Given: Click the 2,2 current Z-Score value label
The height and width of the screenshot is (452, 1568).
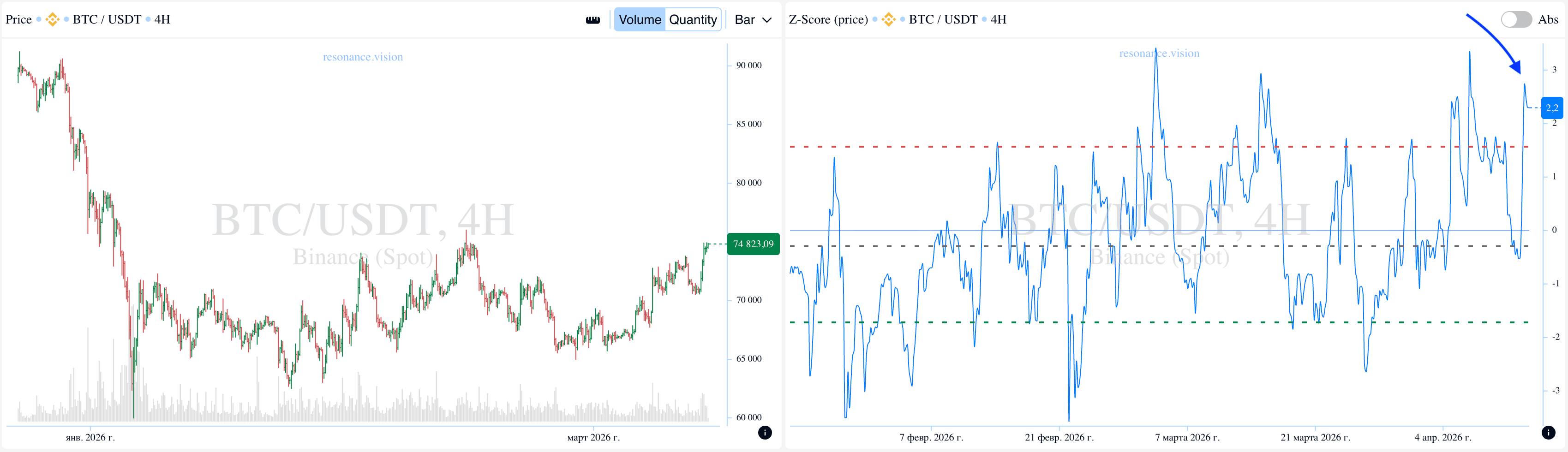Looking at the screenshot, I should (x=1551, y=107).
